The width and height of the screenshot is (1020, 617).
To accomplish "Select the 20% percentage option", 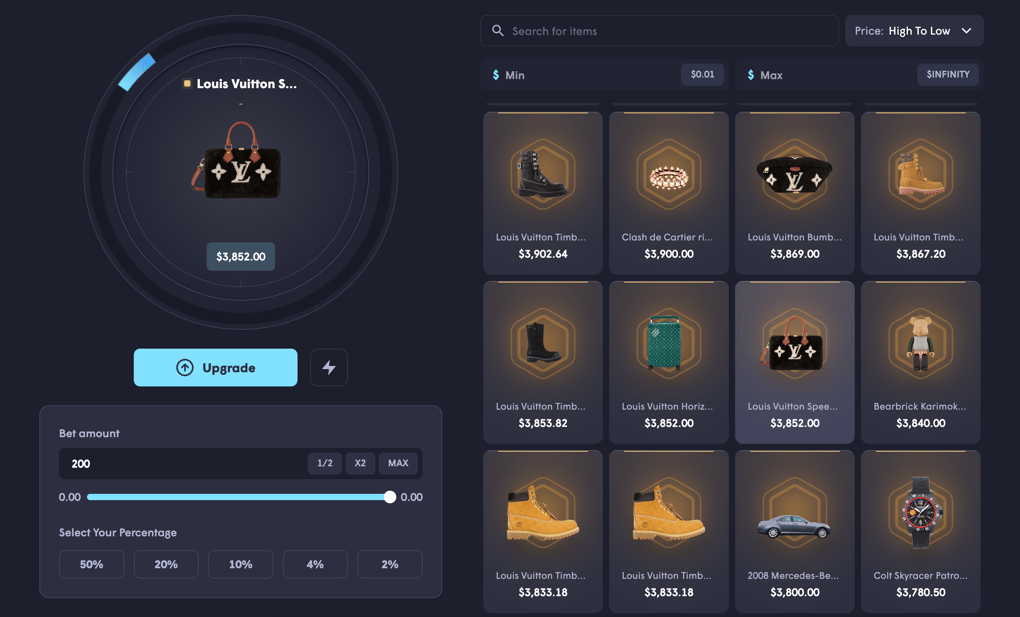I will click(166, 564).
